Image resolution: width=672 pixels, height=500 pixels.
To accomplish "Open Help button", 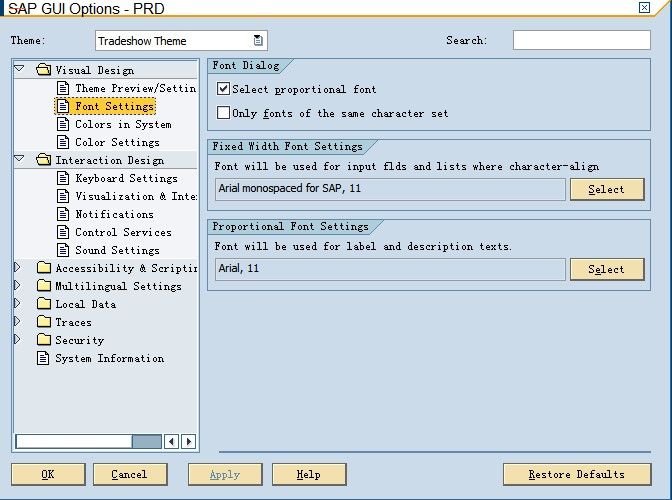I will (309, 474).
